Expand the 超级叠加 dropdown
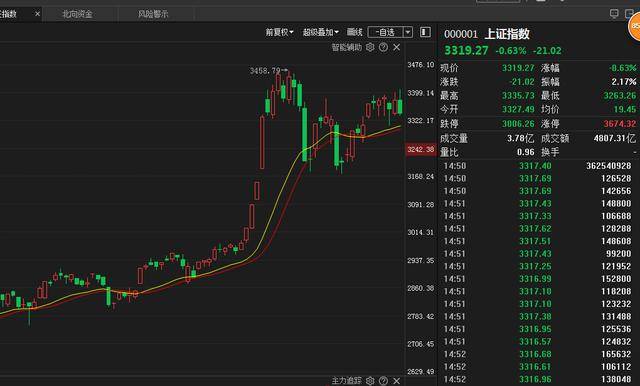Viewport: 640px width, 386px height. click(x=320, y=32)
